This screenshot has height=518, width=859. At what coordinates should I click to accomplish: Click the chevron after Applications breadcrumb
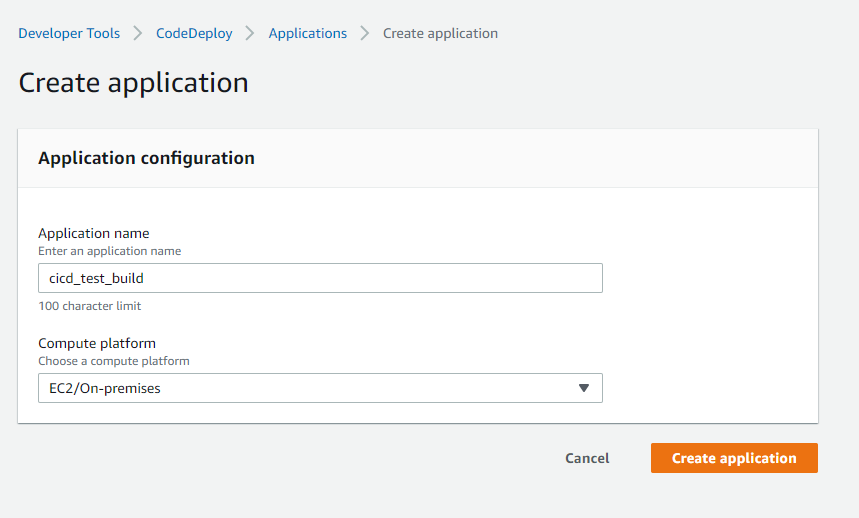pos(365,34)
